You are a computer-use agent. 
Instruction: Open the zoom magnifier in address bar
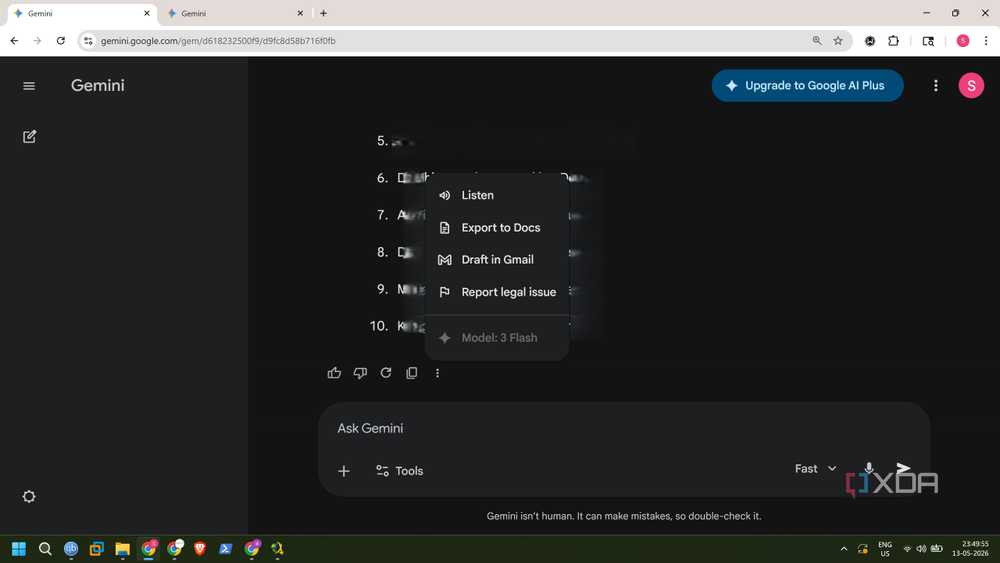817,41
